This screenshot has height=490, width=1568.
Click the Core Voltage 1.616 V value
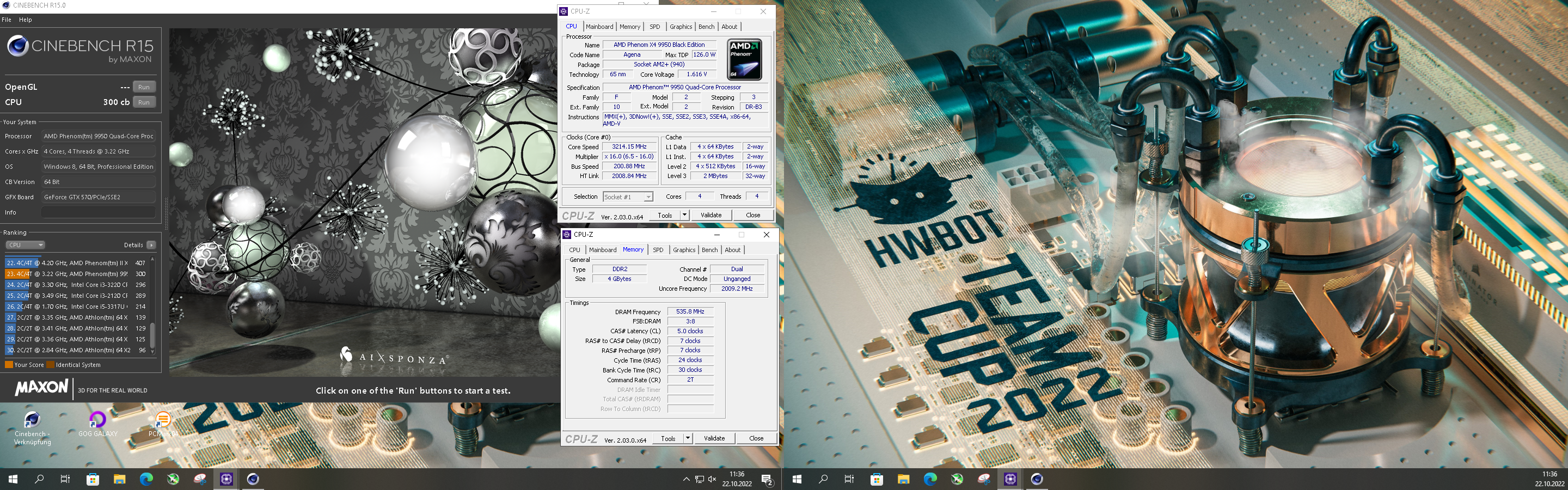point(696,74)
